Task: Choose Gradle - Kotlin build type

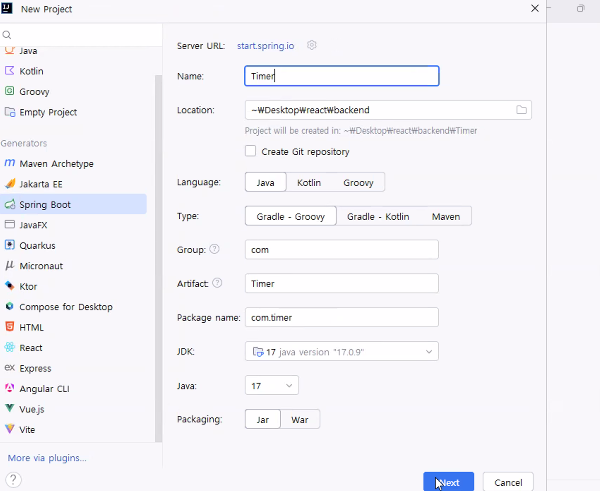Action: (x=378, y=217)
